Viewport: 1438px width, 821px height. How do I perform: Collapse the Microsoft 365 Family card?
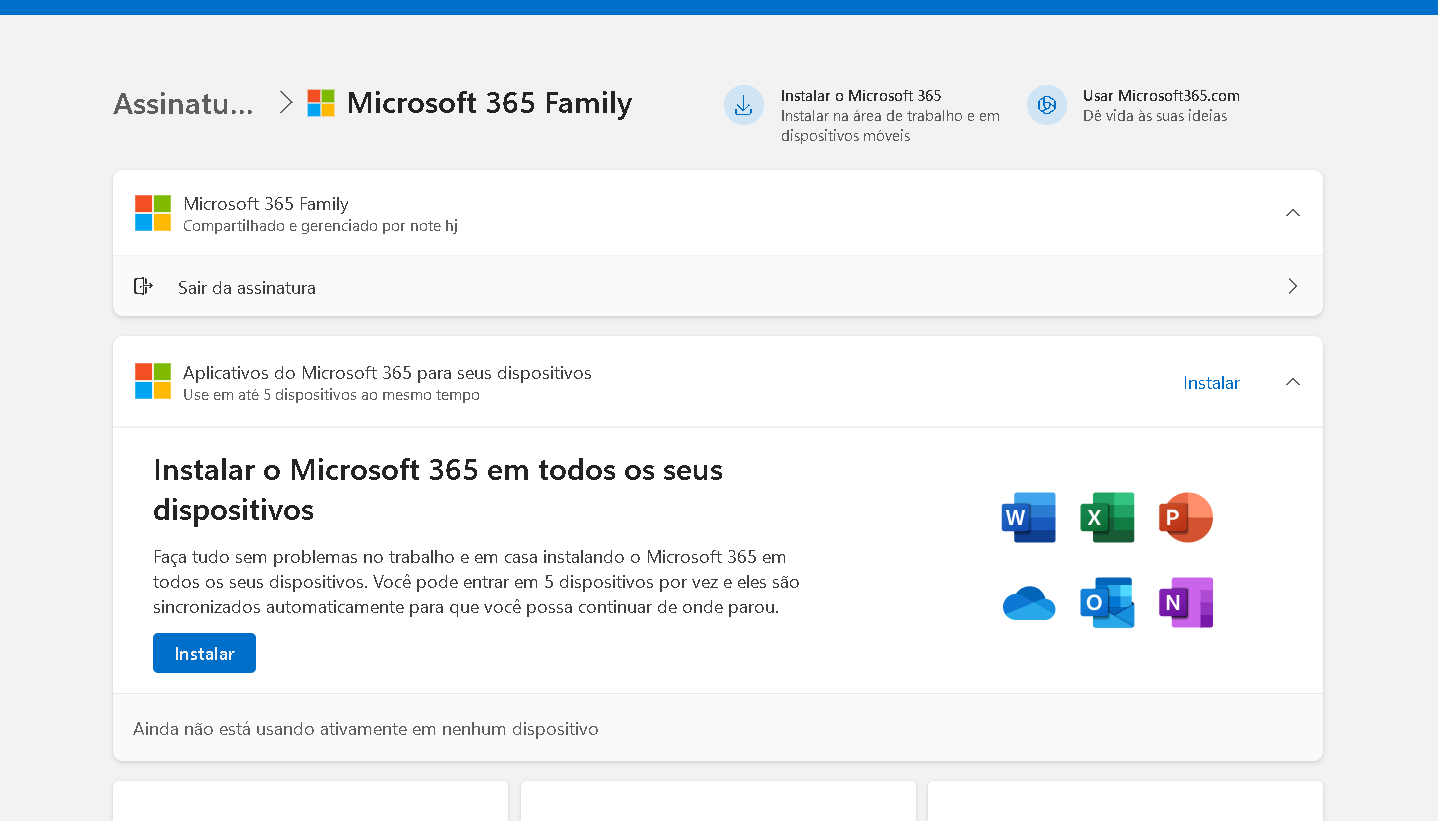(x=1292, y=213)
